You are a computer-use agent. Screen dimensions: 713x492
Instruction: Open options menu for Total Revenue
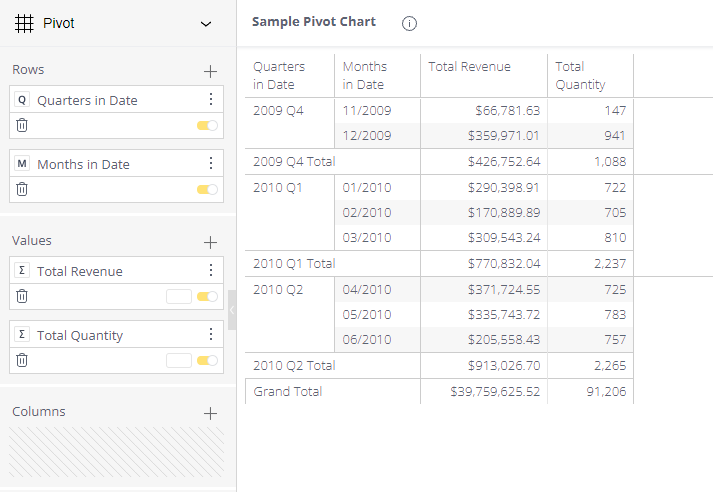pos(210,271)
